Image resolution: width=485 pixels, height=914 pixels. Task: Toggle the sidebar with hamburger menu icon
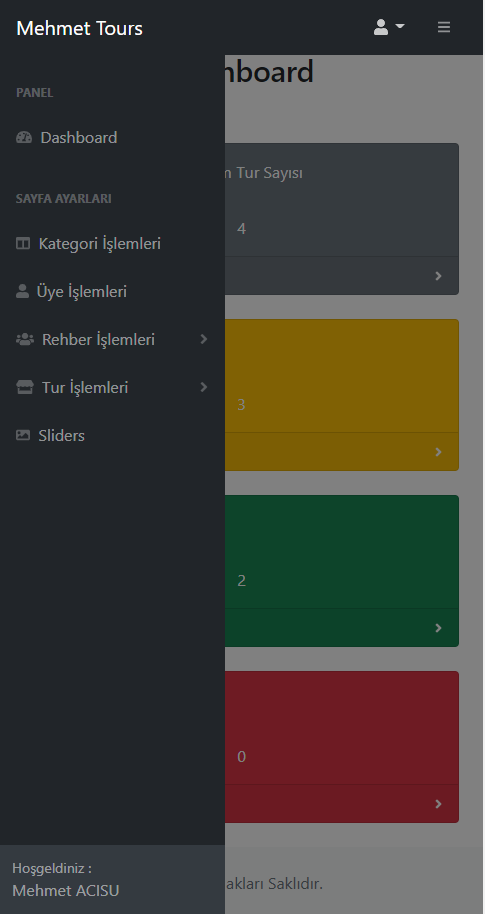444,27
